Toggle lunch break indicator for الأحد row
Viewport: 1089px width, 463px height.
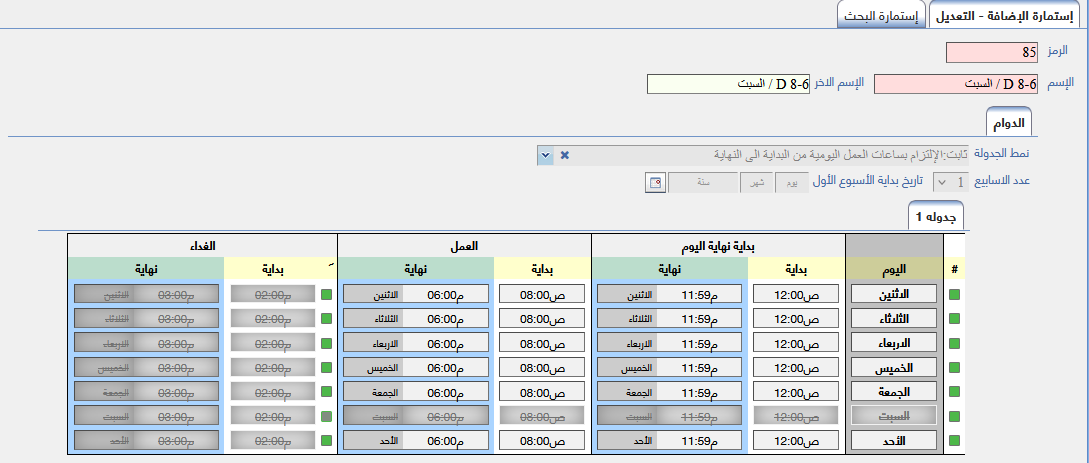[325, 439]
